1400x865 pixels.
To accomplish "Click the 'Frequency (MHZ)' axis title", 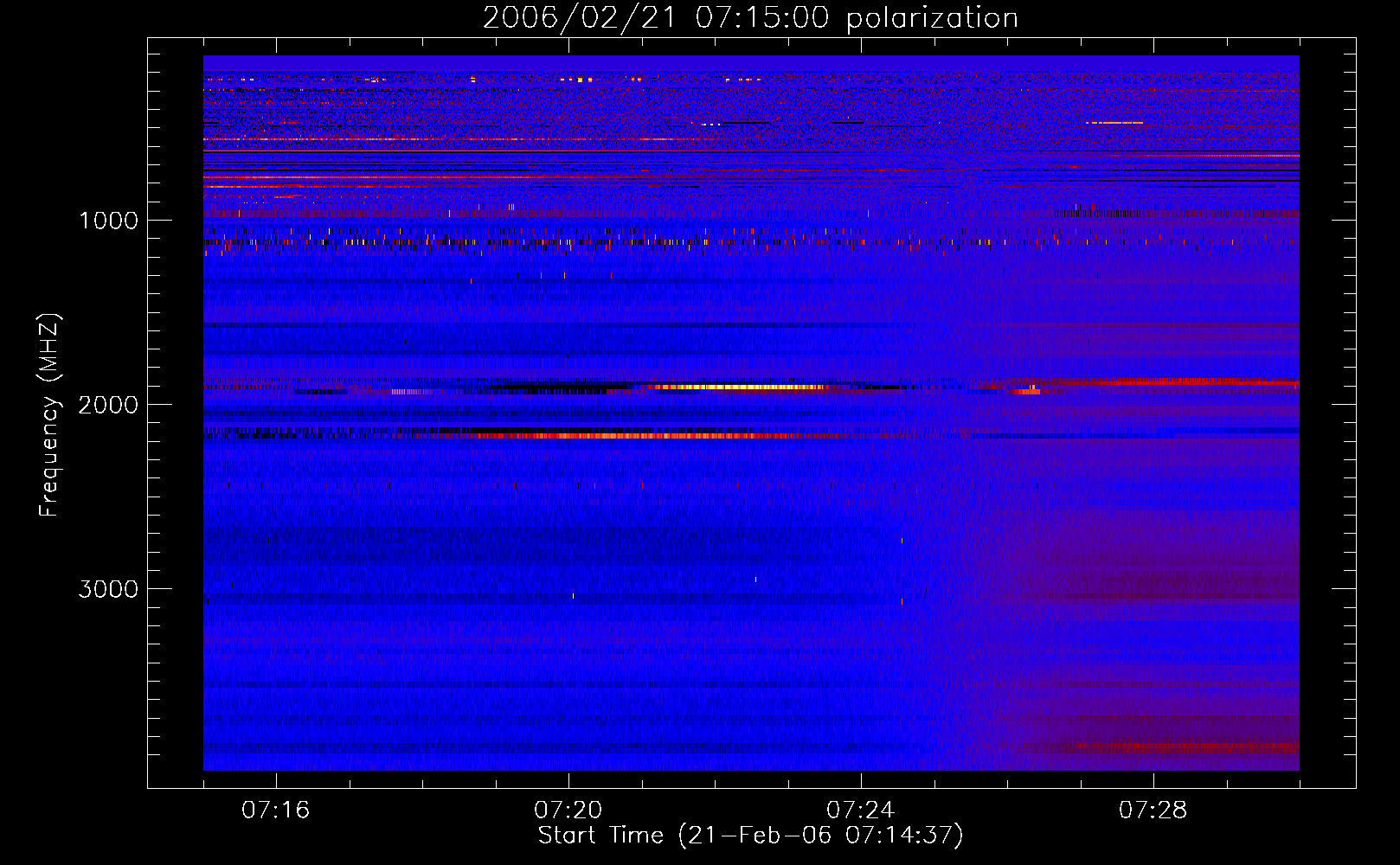I will (49, 415).
